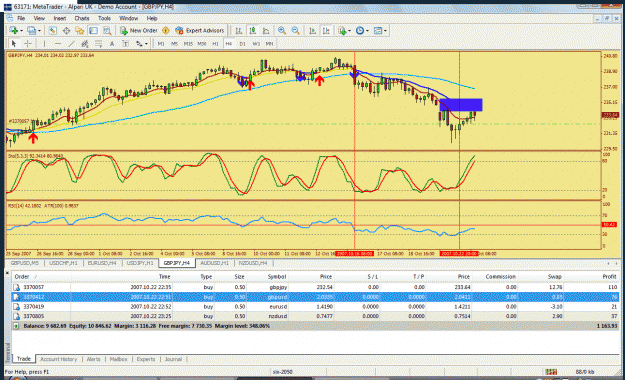Select the Crosshair tool
This screenshot has width=625, height=380.
click(28, 43)
